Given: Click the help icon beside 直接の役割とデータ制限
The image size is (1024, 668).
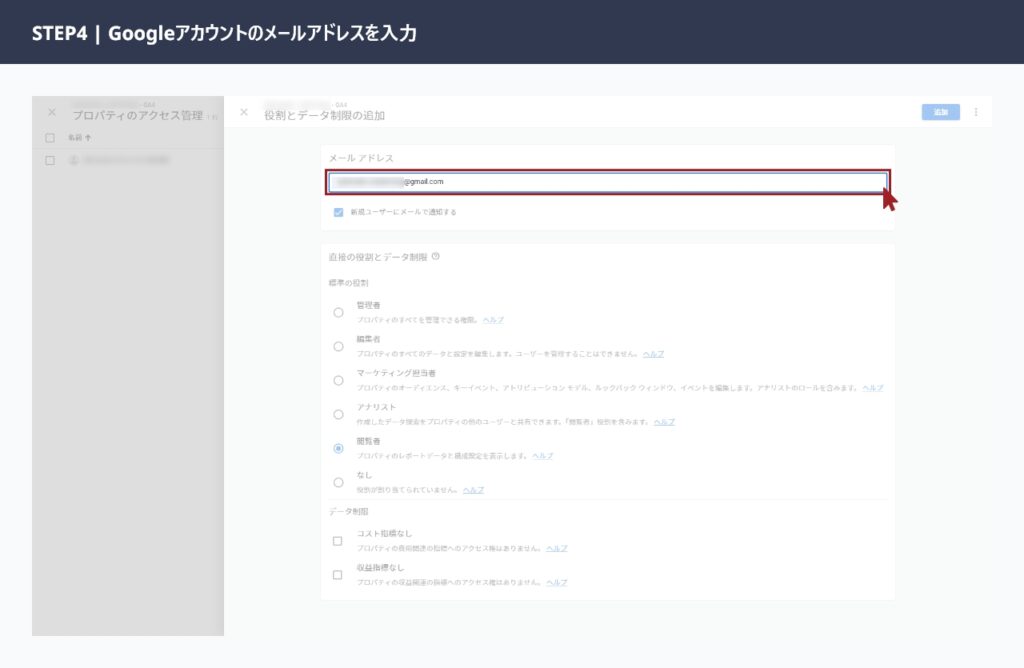Looking at the screenshot, I should coord(434,257).
